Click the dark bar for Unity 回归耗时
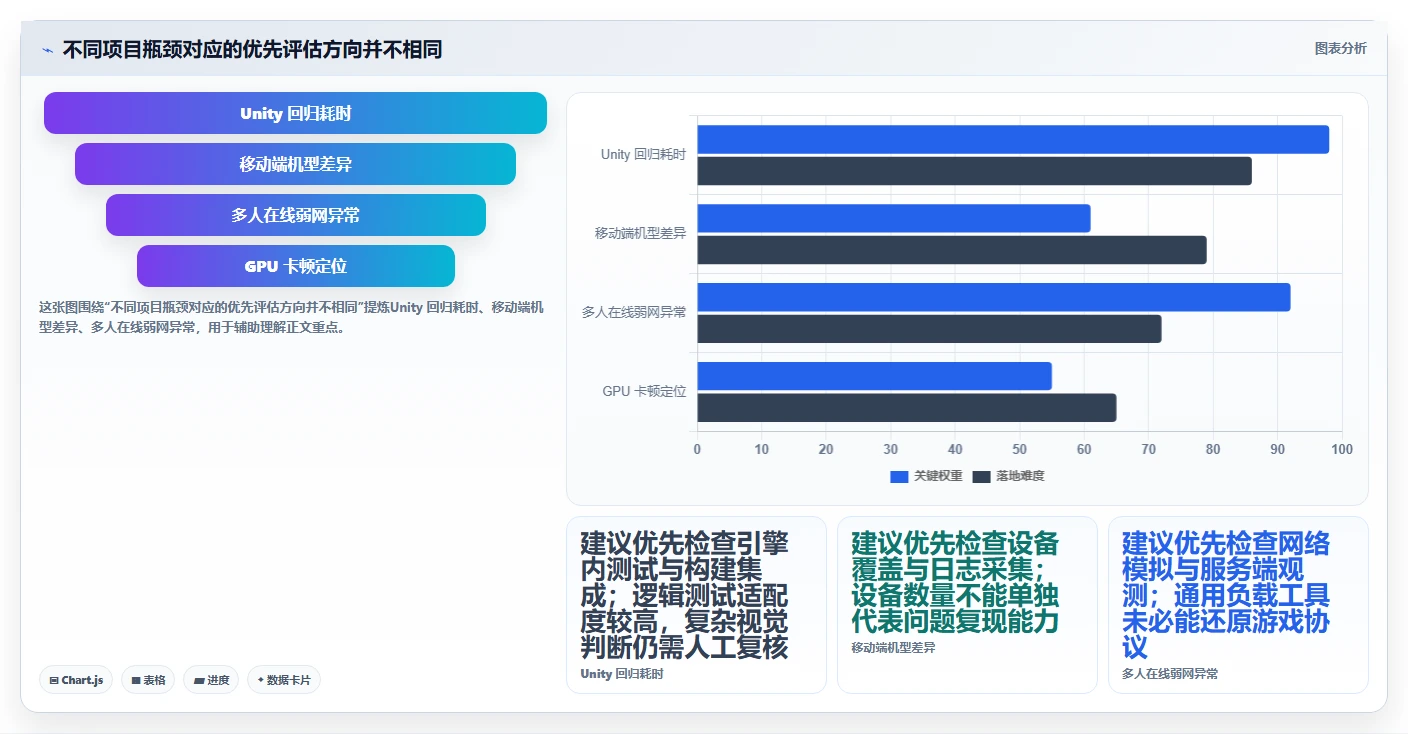The width and height of the screenshot is (1408, 734). point(974,171)
